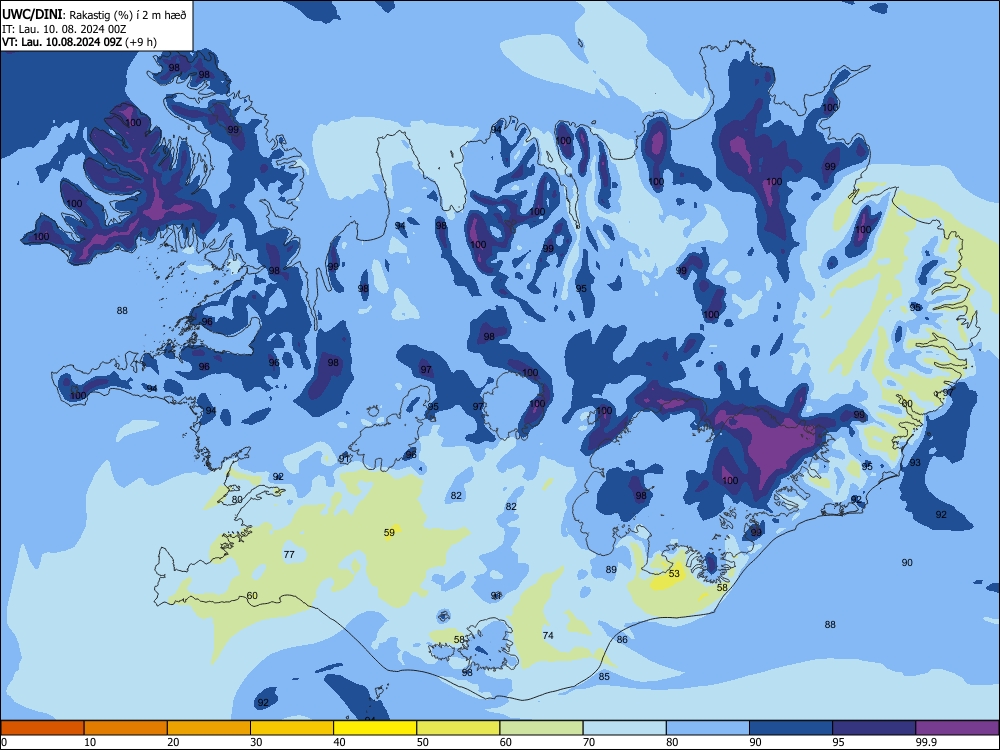Click the dark orange 0–10 legend swatch
Image resolution: width=1000 pixels, height=750 pixels.
42,728
